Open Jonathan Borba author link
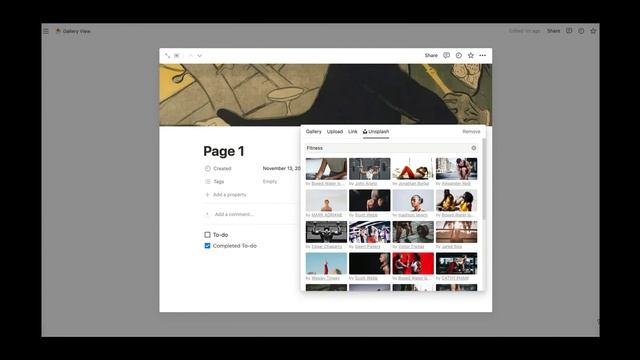Viewport: 640px width, 360px height. [x=413, y=184]
